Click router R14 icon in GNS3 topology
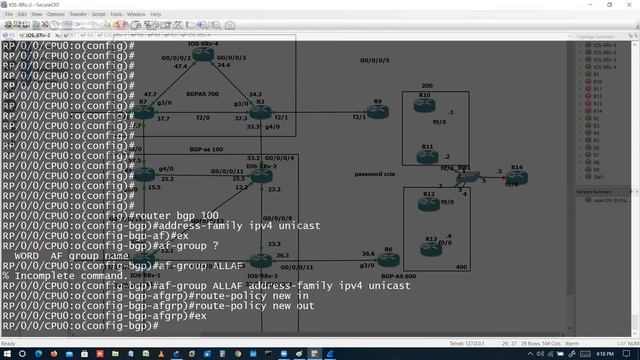The image size is (640, 360). (517, 178)
